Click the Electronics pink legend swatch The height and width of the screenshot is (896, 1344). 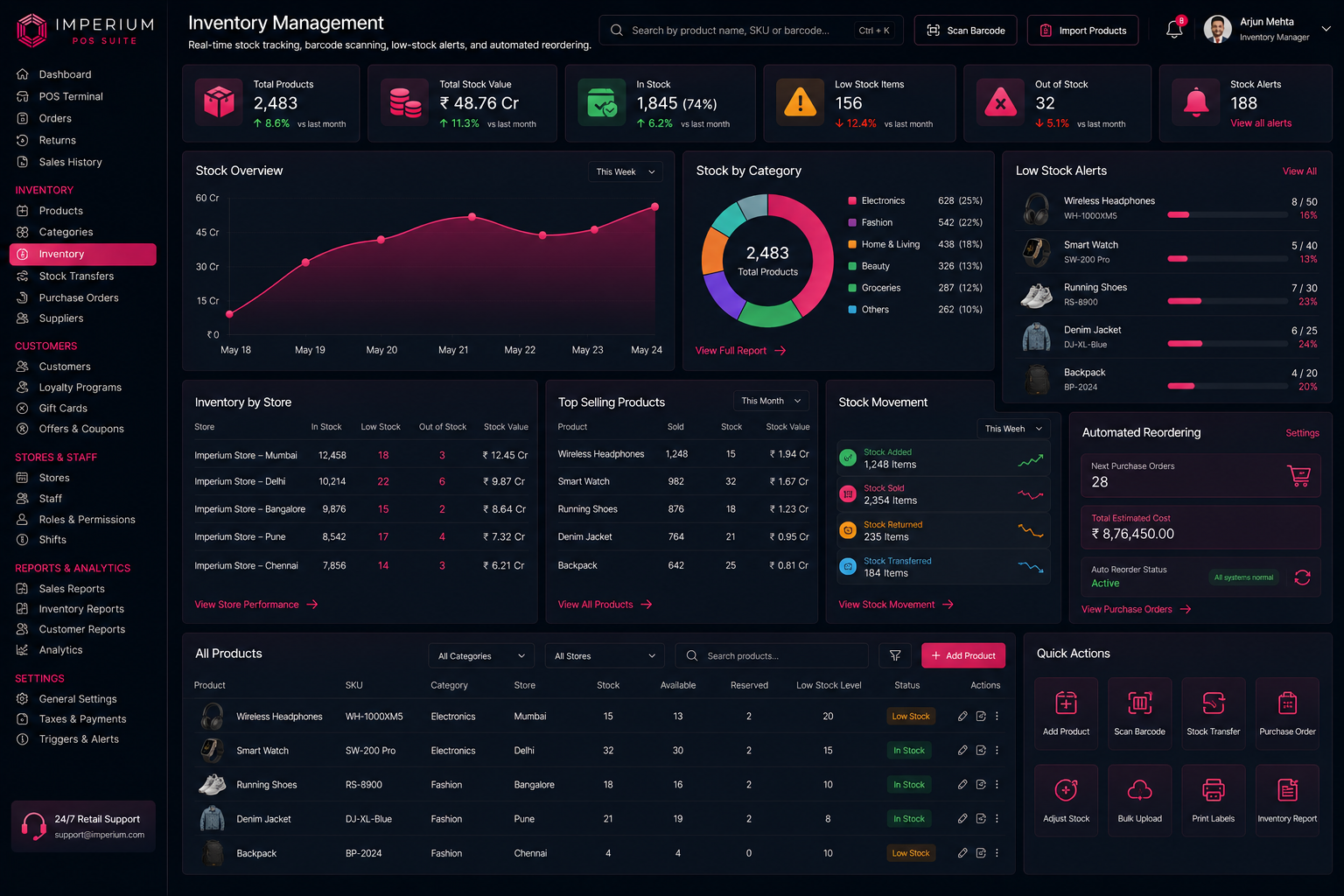click(x=852, y=200)
